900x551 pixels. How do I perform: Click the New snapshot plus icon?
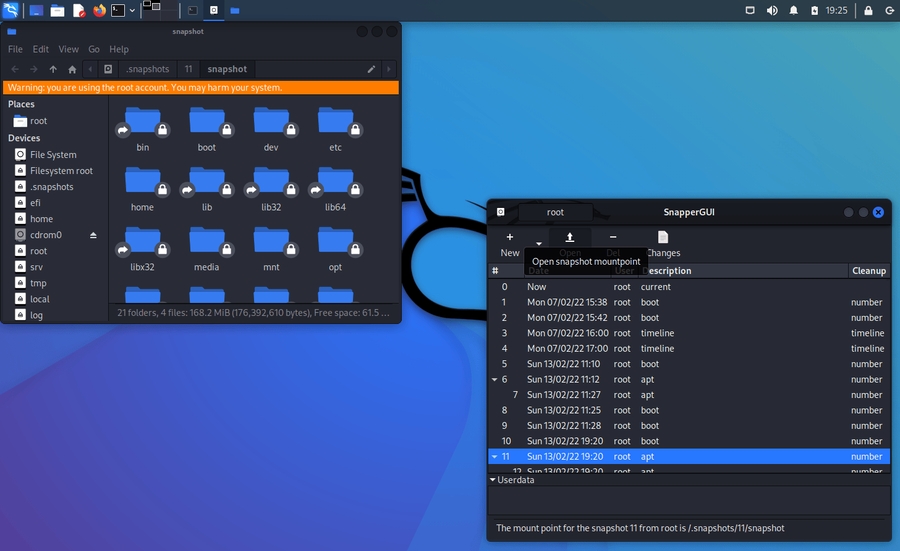click(510, 238)
